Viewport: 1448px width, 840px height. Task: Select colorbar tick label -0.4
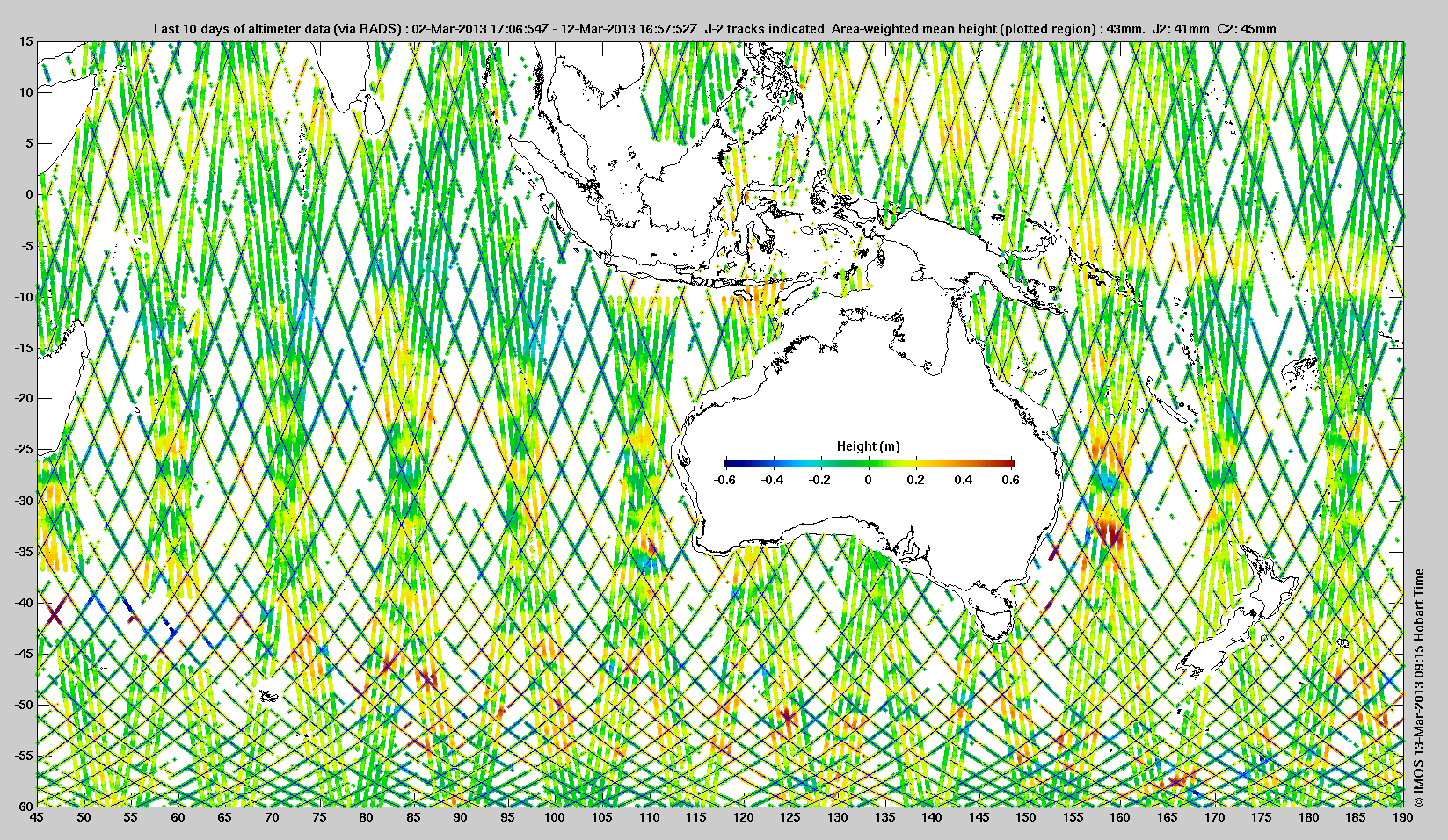tap(773, 480)
